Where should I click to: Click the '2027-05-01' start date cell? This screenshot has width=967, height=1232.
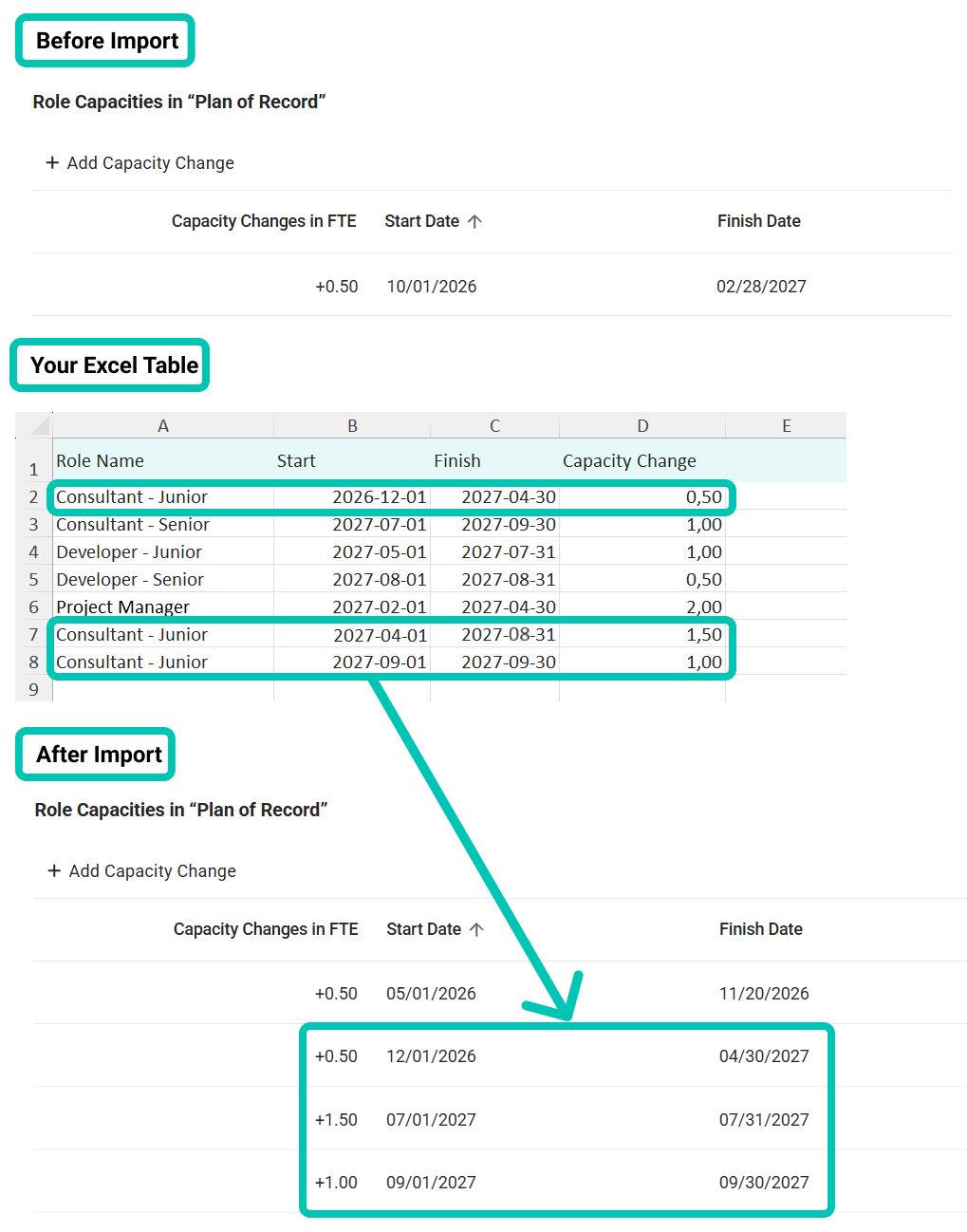click(x=352, y=551)
